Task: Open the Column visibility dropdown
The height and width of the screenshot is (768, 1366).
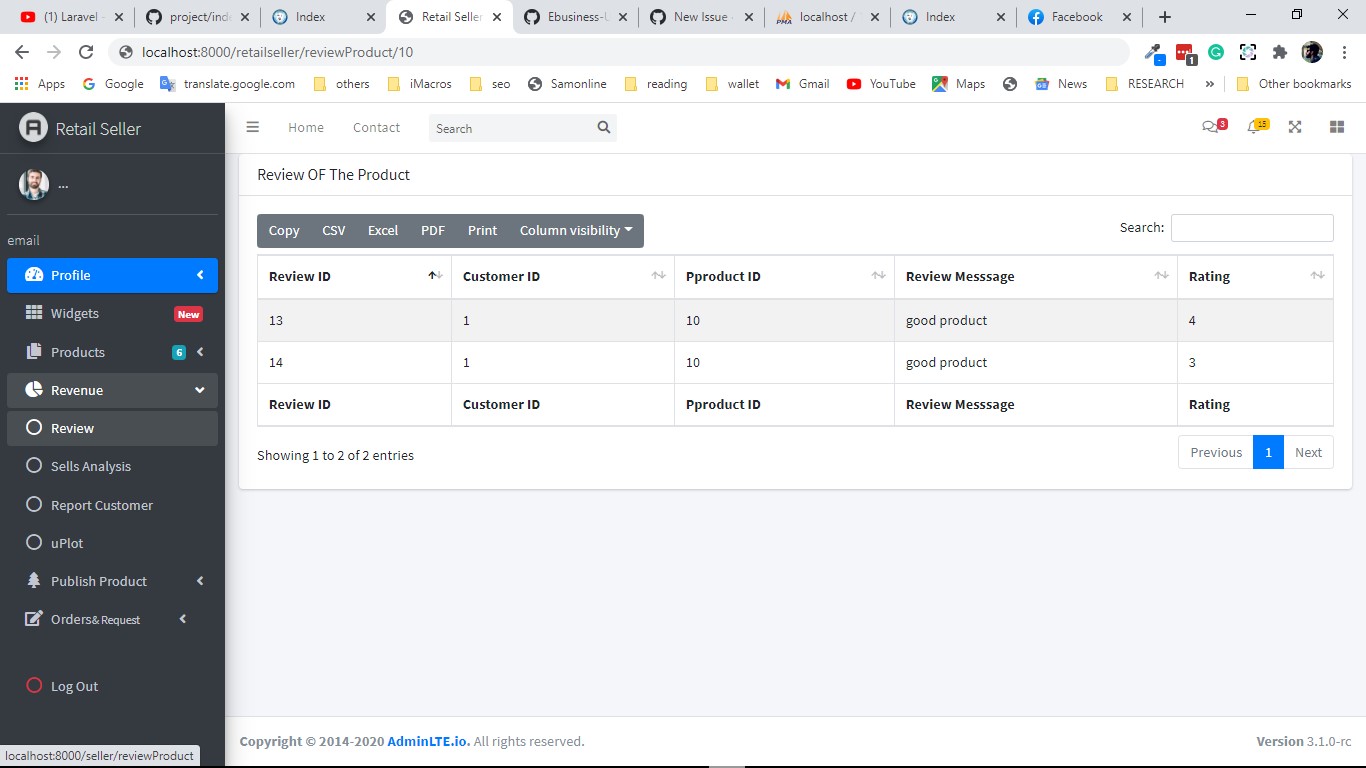Action: pos(576,230)
